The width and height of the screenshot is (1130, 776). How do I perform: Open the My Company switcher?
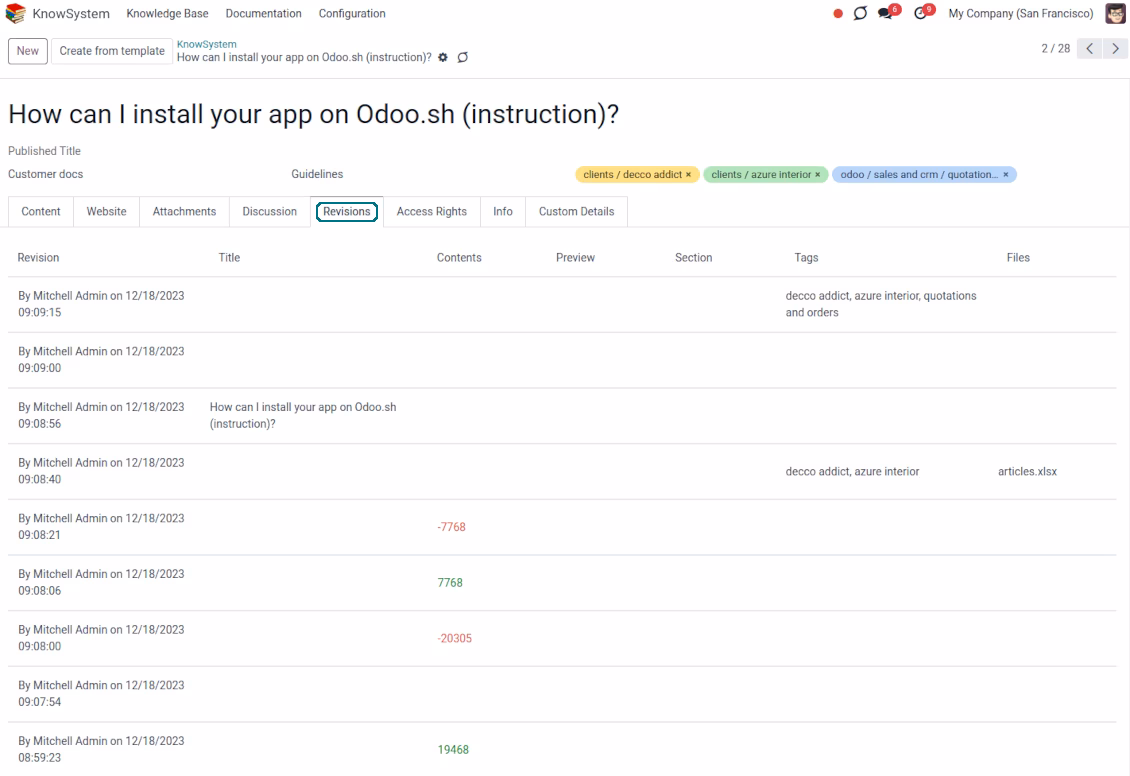pyautogui.click(x=1020, y=14)
